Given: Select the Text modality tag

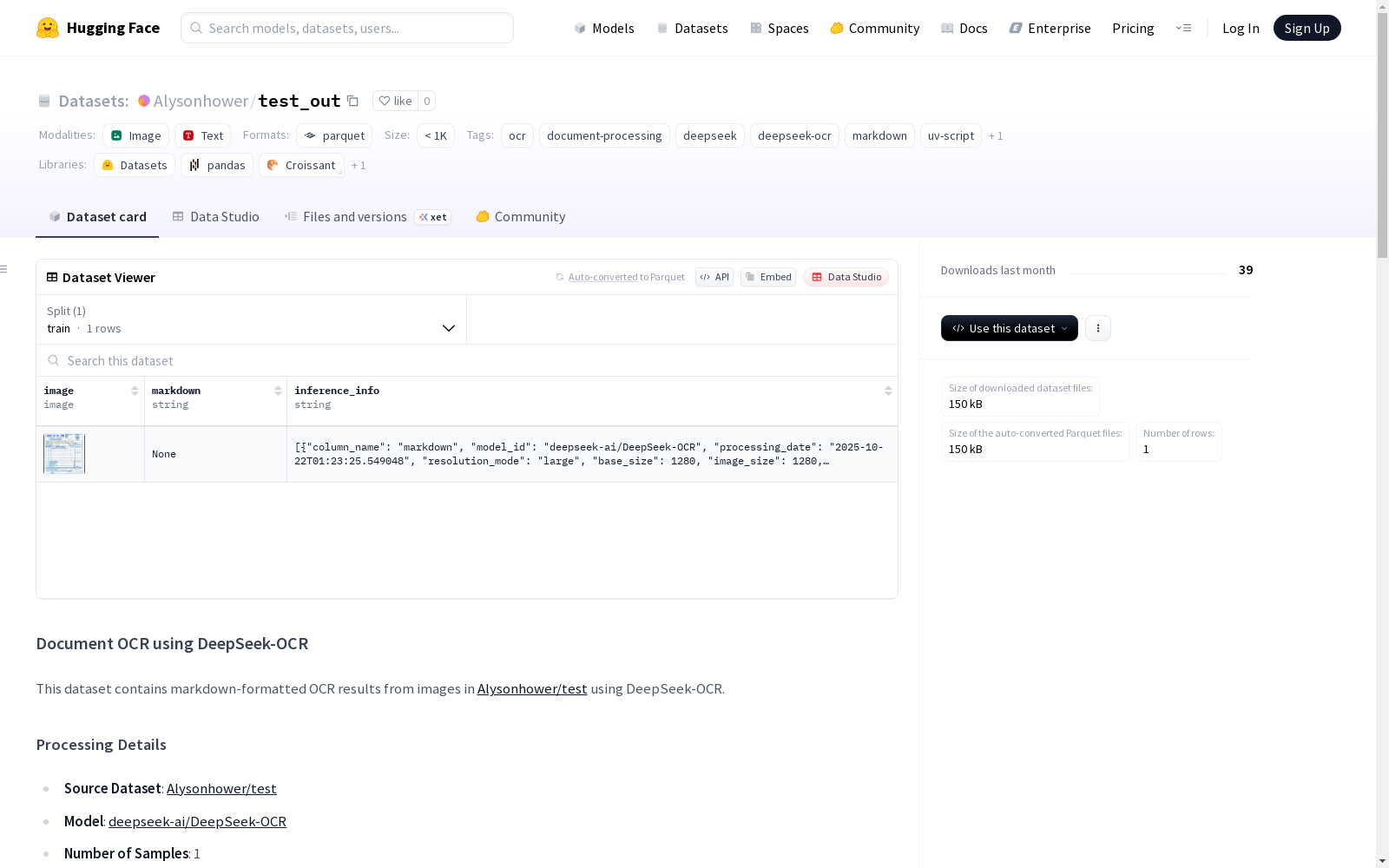Looking at the screenshot, I should tap(203, 135).
